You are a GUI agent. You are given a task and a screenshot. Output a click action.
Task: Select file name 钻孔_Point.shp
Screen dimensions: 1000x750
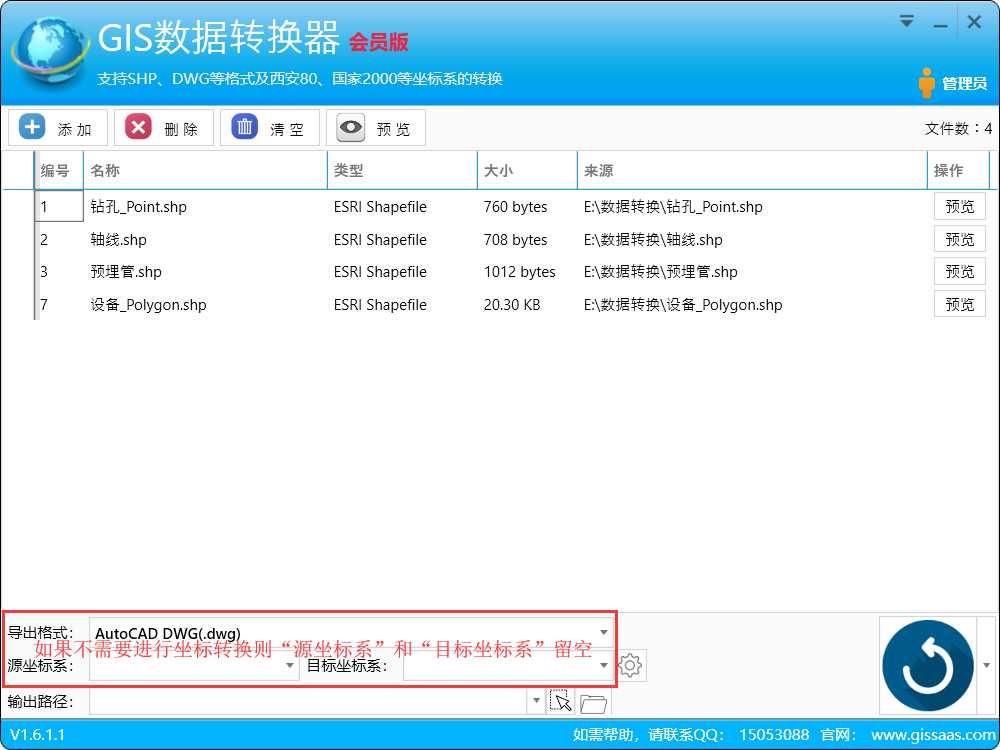pyautogui.click(x=138, y=207)
